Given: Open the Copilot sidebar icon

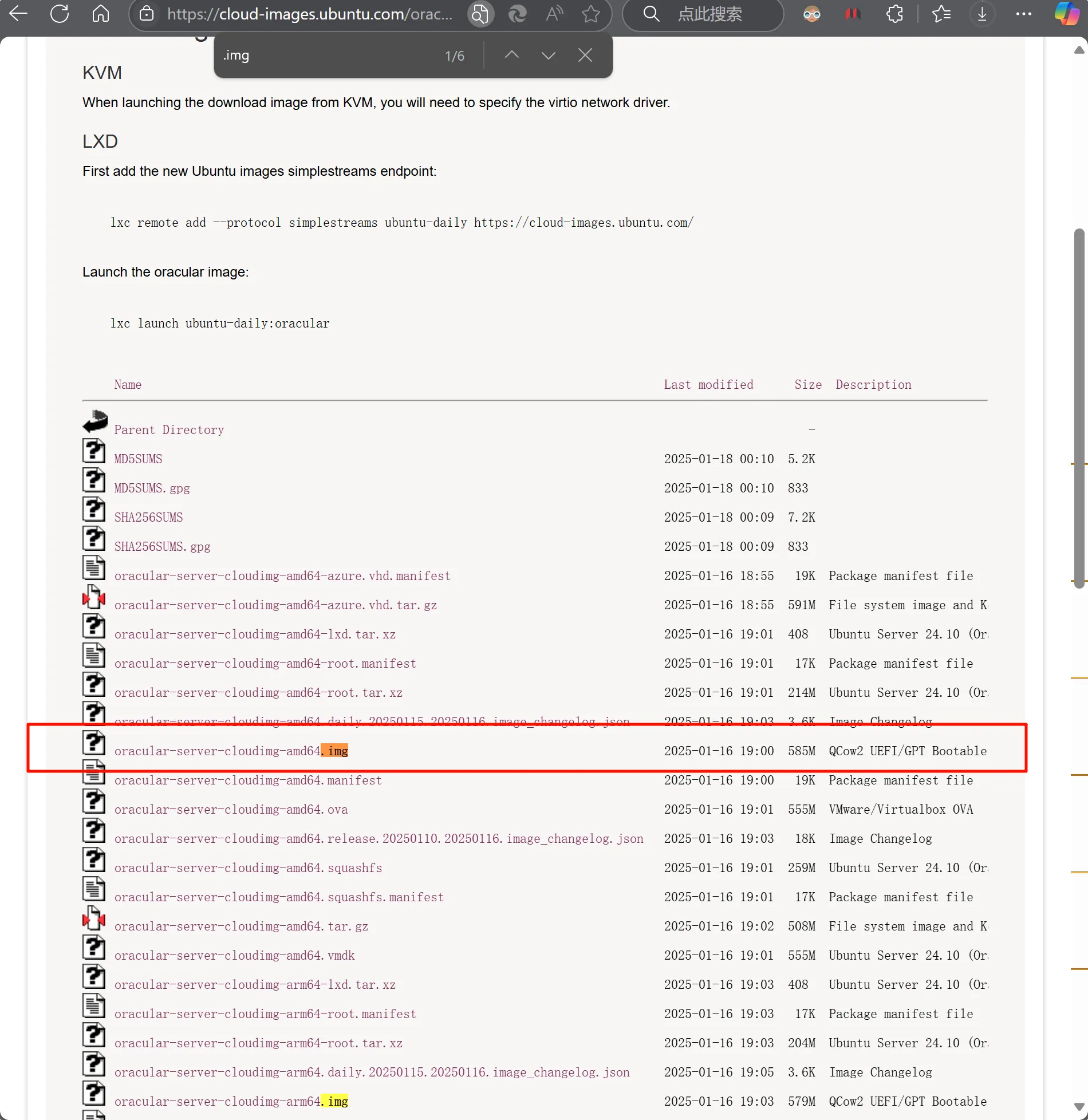Looking at the screenshot, I should [x=1066, y=14].
